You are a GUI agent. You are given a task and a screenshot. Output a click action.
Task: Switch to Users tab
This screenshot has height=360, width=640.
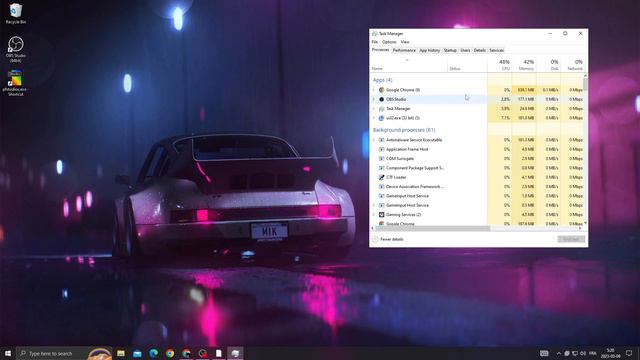point(465,50)
